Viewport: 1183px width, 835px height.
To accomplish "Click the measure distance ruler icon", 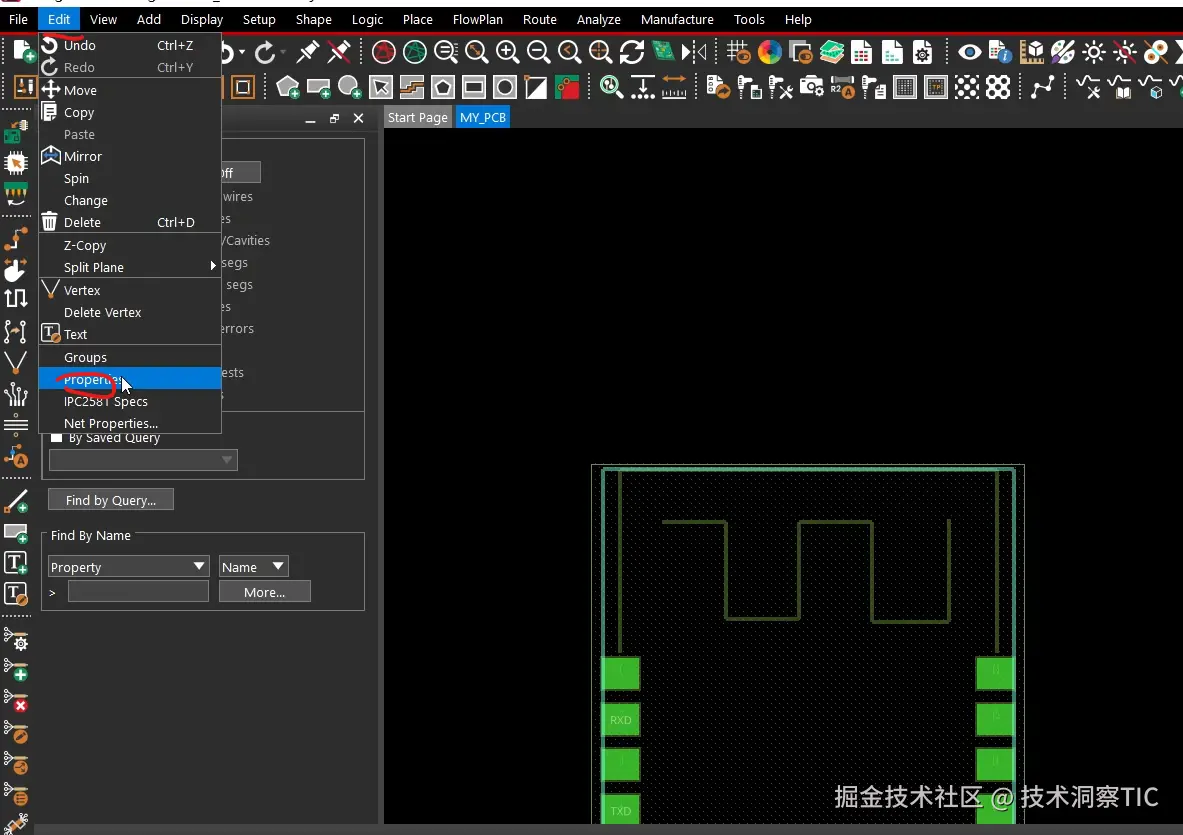I will pyautogui.click(x=674, y=88).
